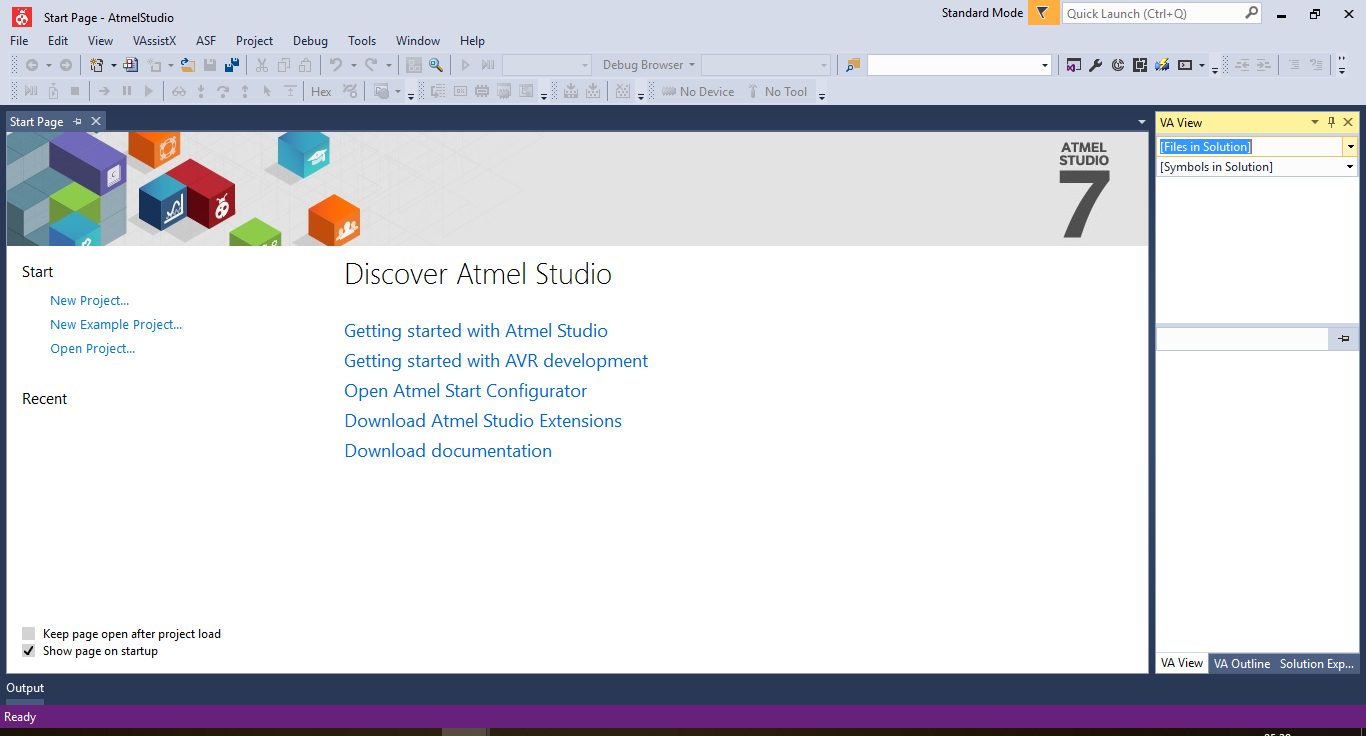Switch to the Solution Explorer tab
The height and width of the screenshot is (736, 1366).
click(x=1316, y=664)
